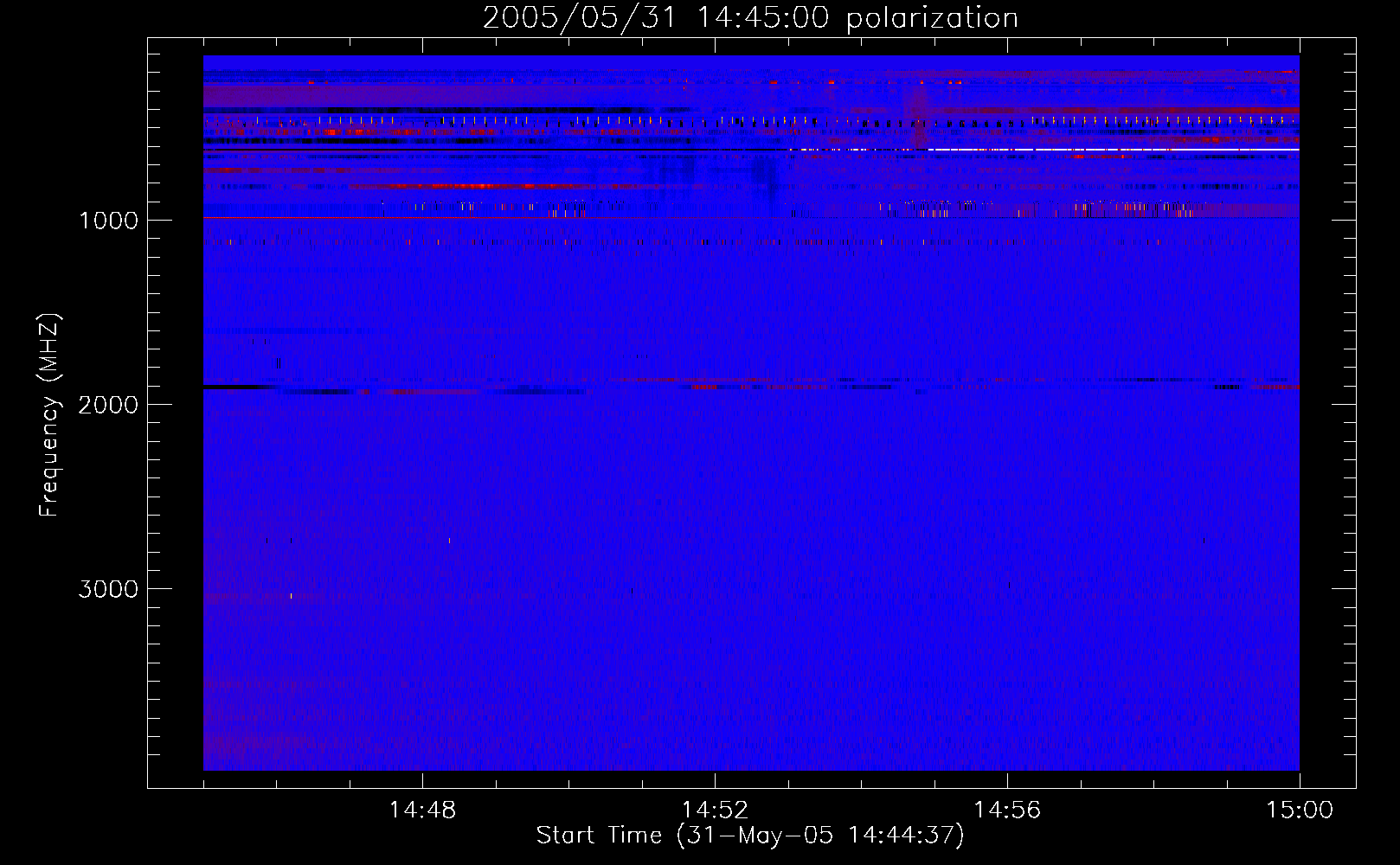Click the 15:00 time tick label
The width and height of the screenshot is (1400, 865).
[x=1300, y=811]
